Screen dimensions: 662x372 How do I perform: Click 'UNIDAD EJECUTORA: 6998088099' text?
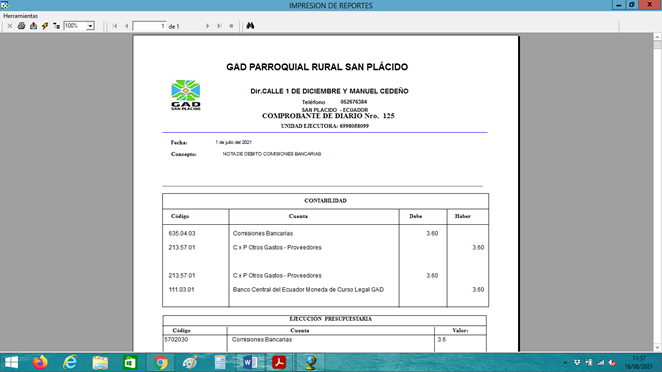point(325,126)
